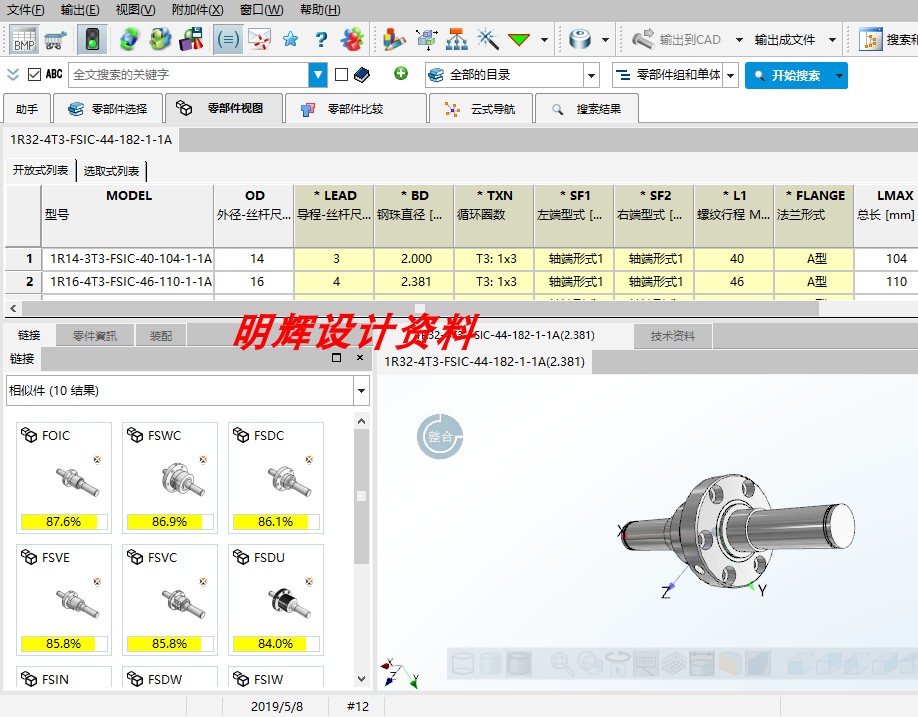Open the 窗口(W) menu
This screenshot has height=717, width=918.
(x=261, y=10)
